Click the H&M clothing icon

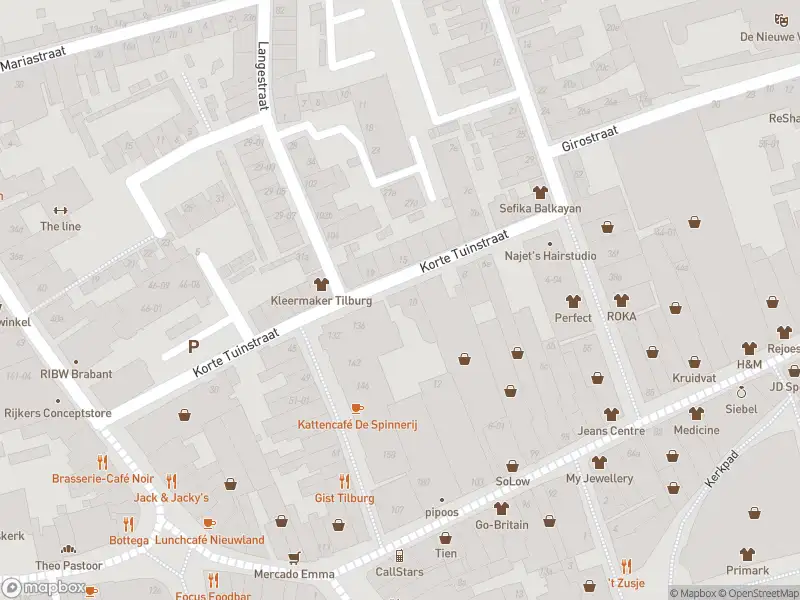pos(749,348)
